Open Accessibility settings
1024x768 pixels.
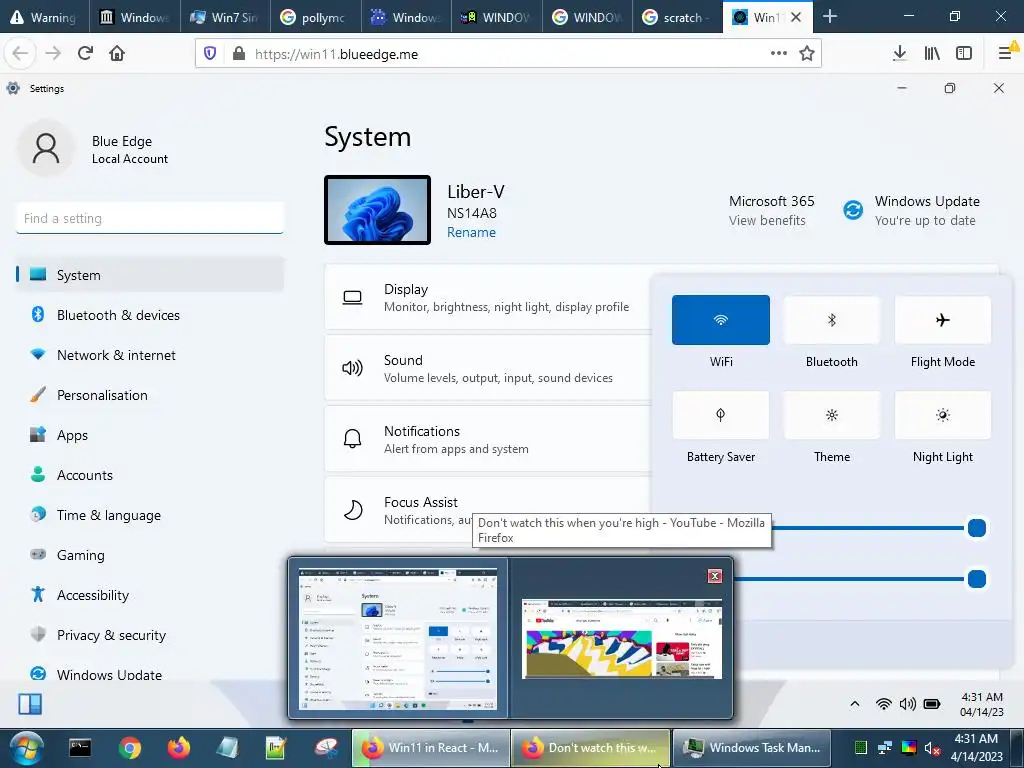point(150,595)
